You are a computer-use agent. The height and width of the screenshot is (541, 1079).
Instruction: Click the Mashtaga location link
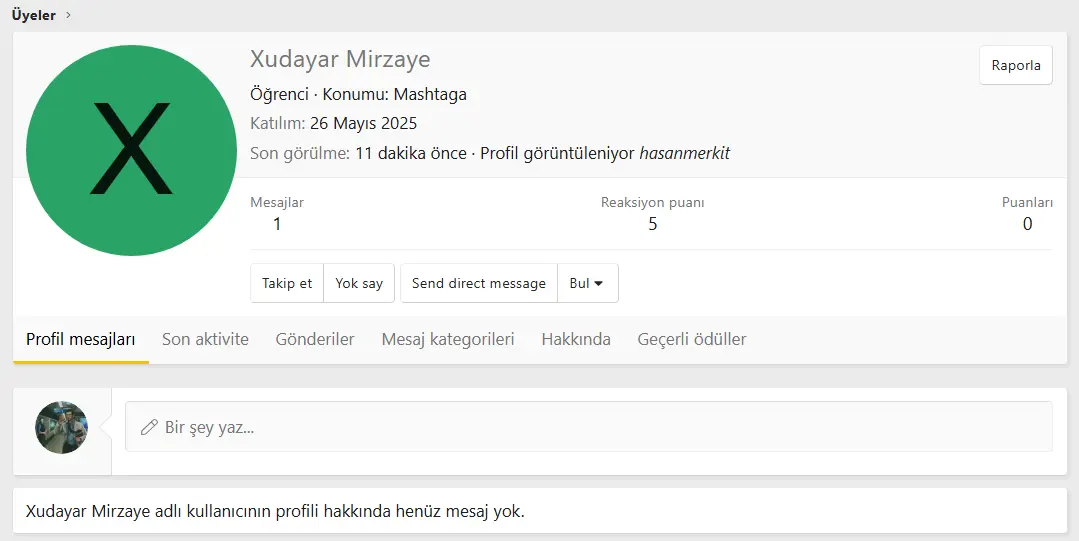(430, 94)
